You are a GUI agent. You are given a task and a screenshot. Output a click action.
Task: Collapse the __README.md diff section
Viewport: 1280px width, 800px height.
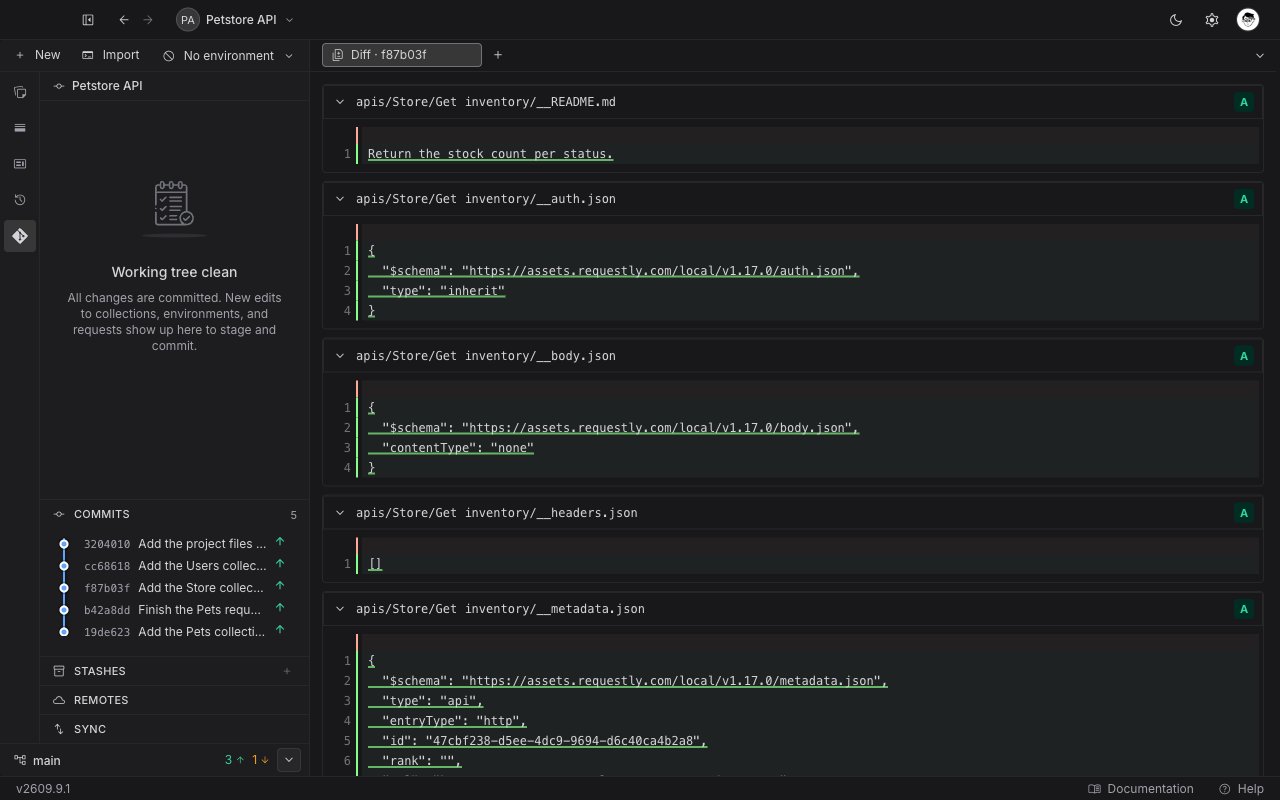(x=340, y=102)
